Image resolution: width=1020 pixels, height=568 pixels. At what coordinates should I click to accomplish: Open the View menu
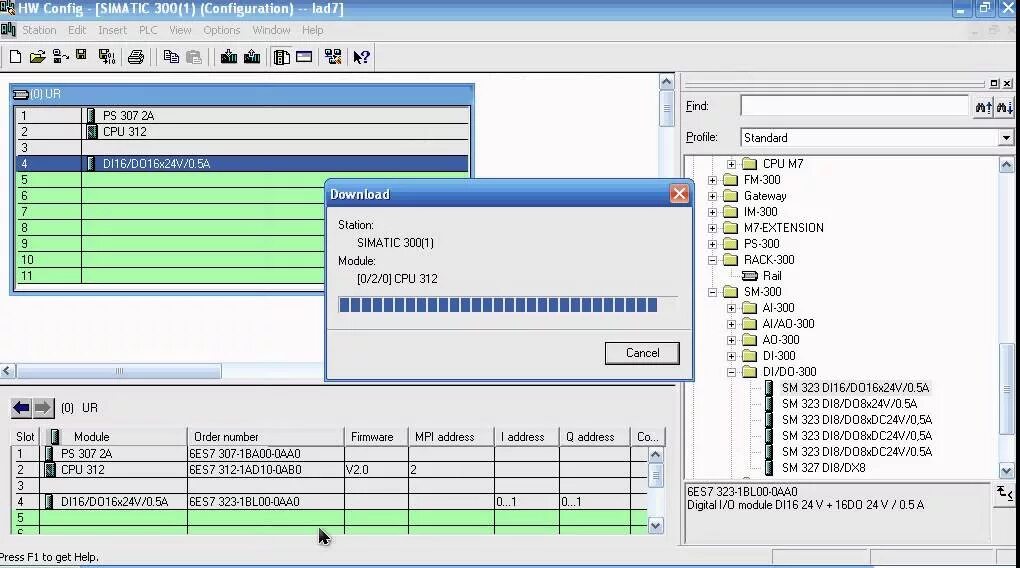pos(180,30)
